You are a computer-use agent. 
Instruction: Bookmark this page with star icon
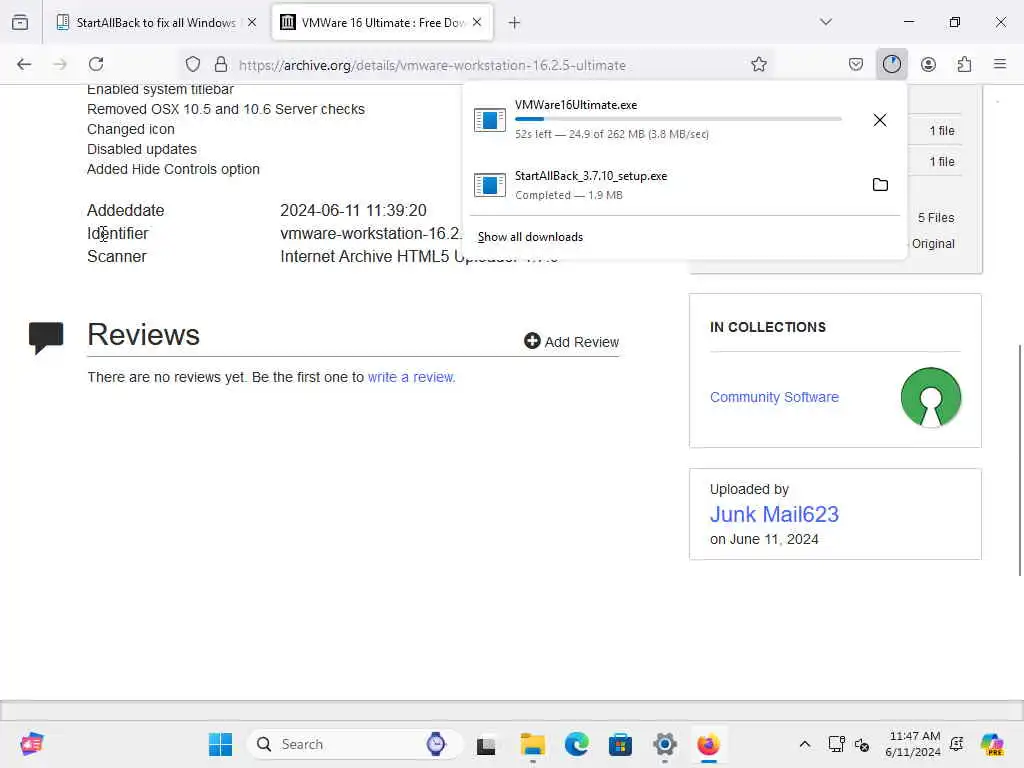point(759,64)
